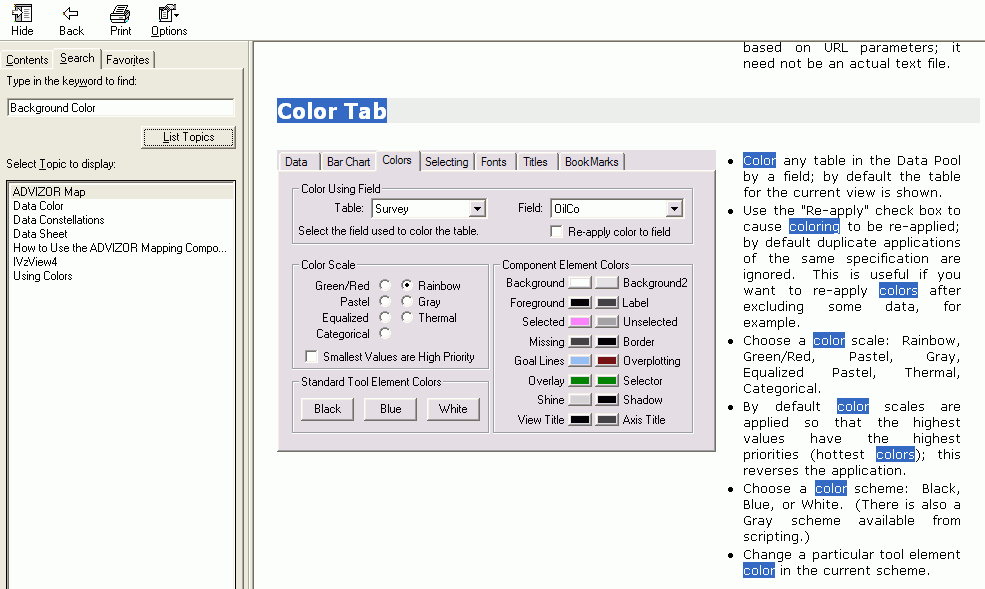
Task: Select the Equalized radio button
Action: (384, 317)
